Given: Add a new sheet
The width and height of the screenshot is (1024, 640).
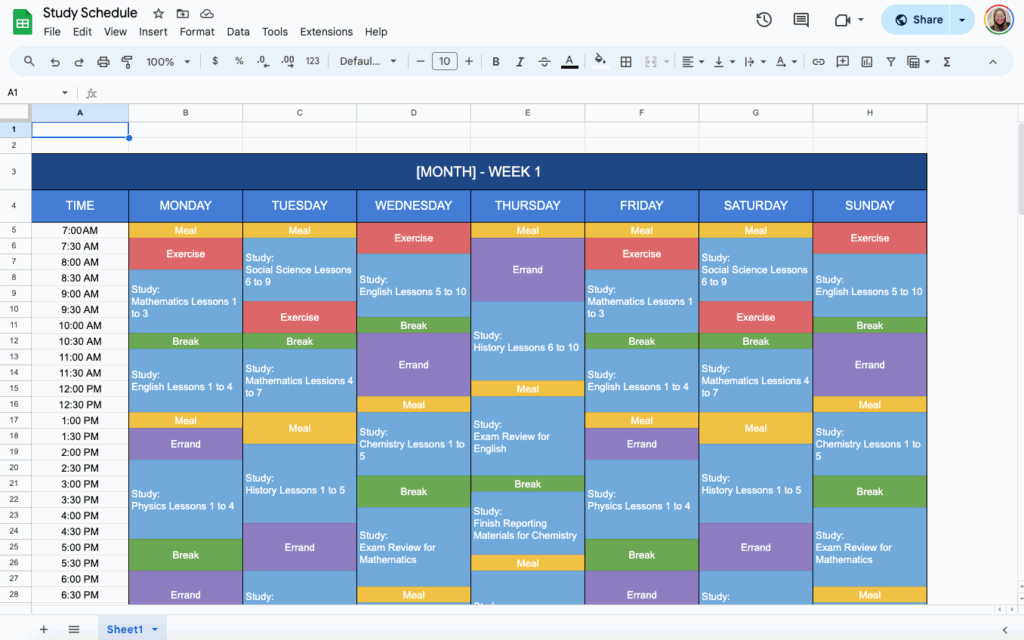Looking at the screenshot, I should point(43,629).
